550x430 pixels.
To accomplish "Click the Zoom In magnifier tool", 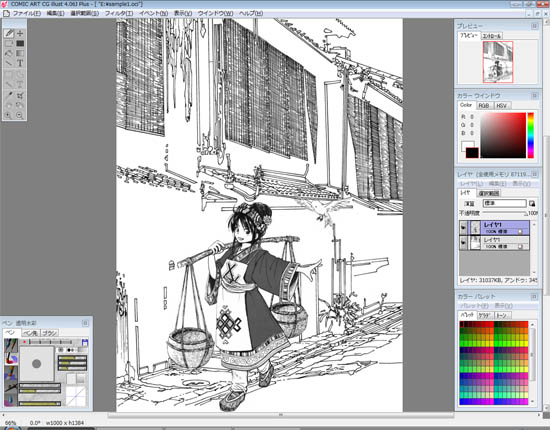I will (x=9, y=115).
